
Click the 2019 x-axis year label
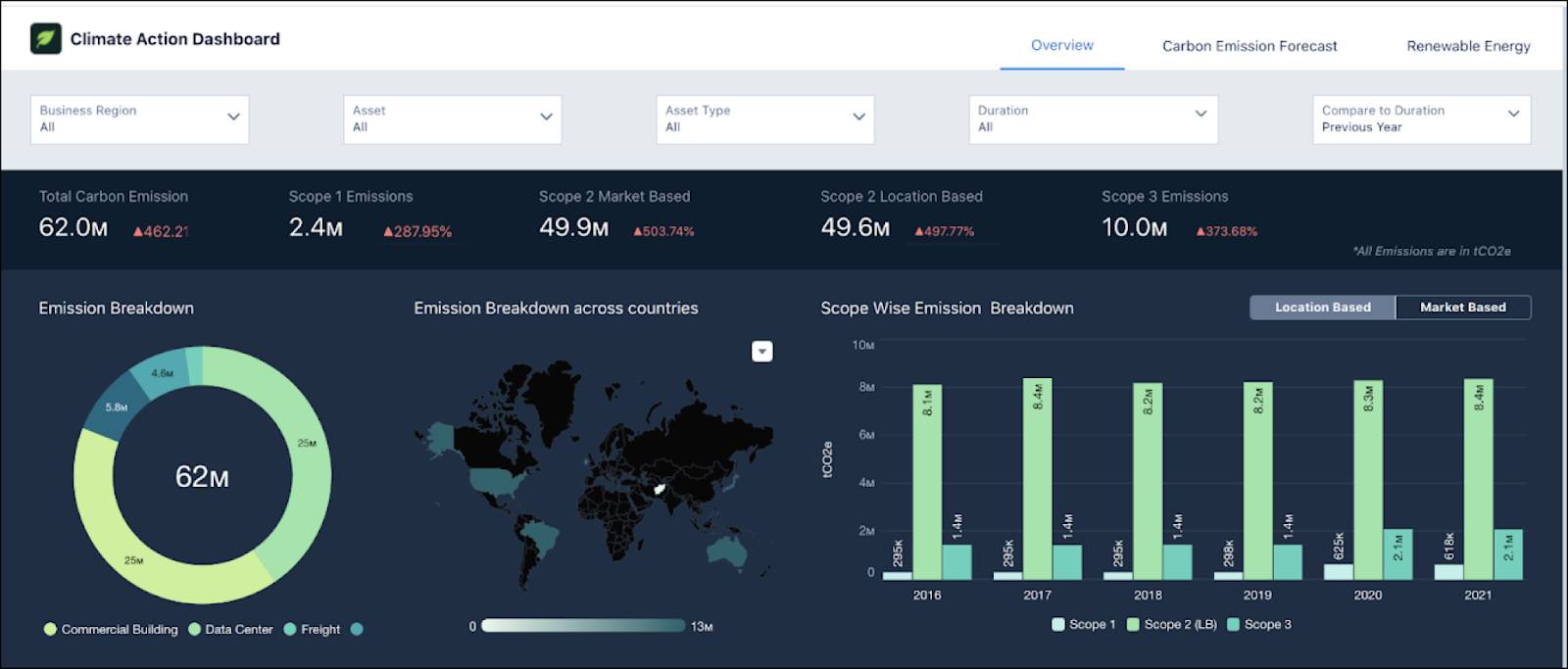(1257, 595)
